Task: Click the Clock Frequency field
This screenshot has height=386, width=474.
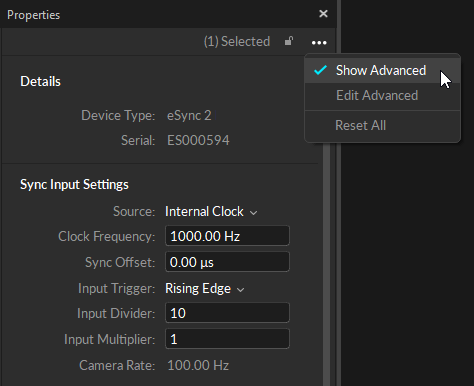Action: (227, 236)
